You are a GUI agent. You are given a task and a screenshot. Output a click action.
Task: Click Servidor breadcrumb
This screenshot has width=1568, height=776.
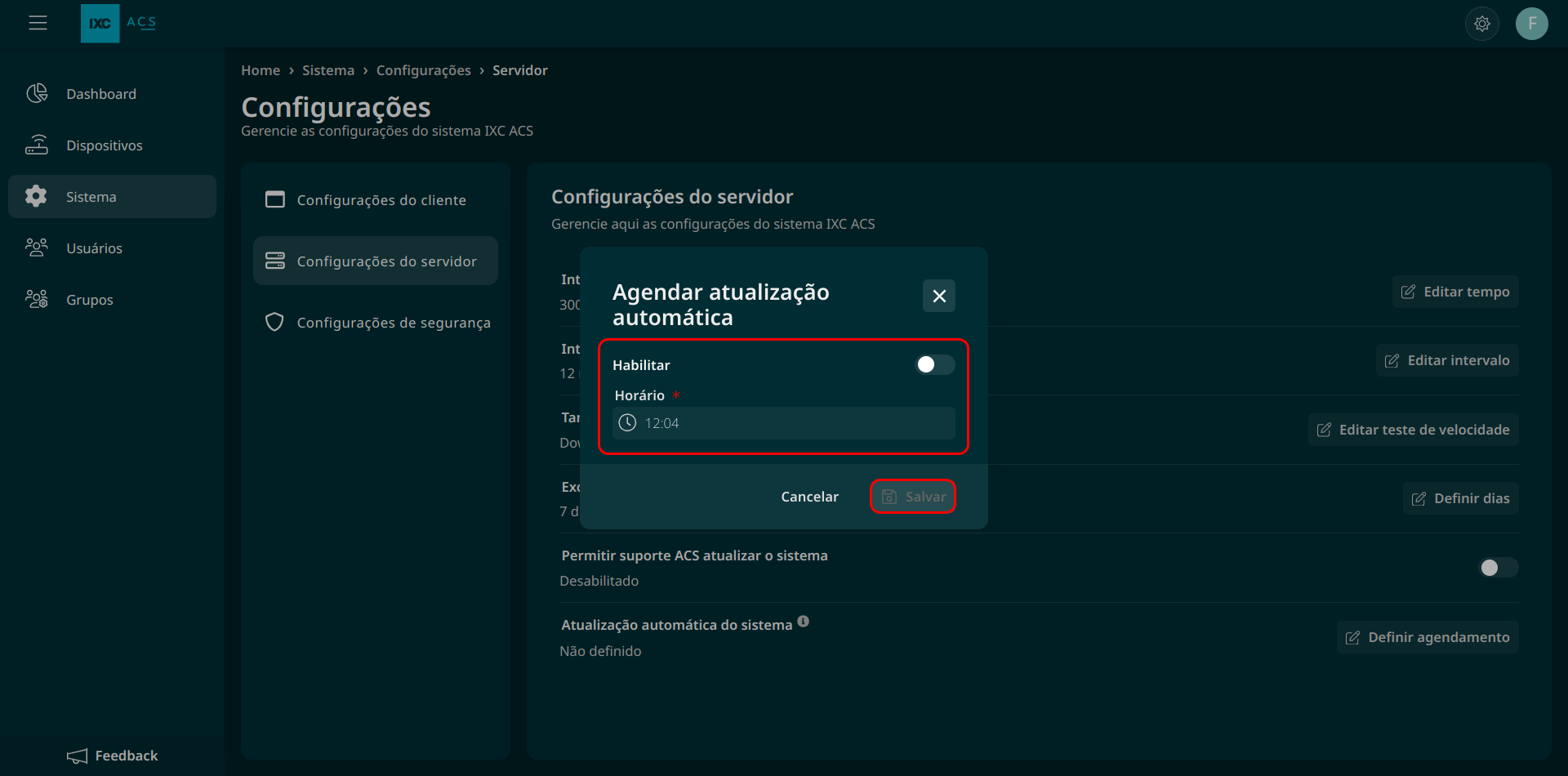pos(520,70)
